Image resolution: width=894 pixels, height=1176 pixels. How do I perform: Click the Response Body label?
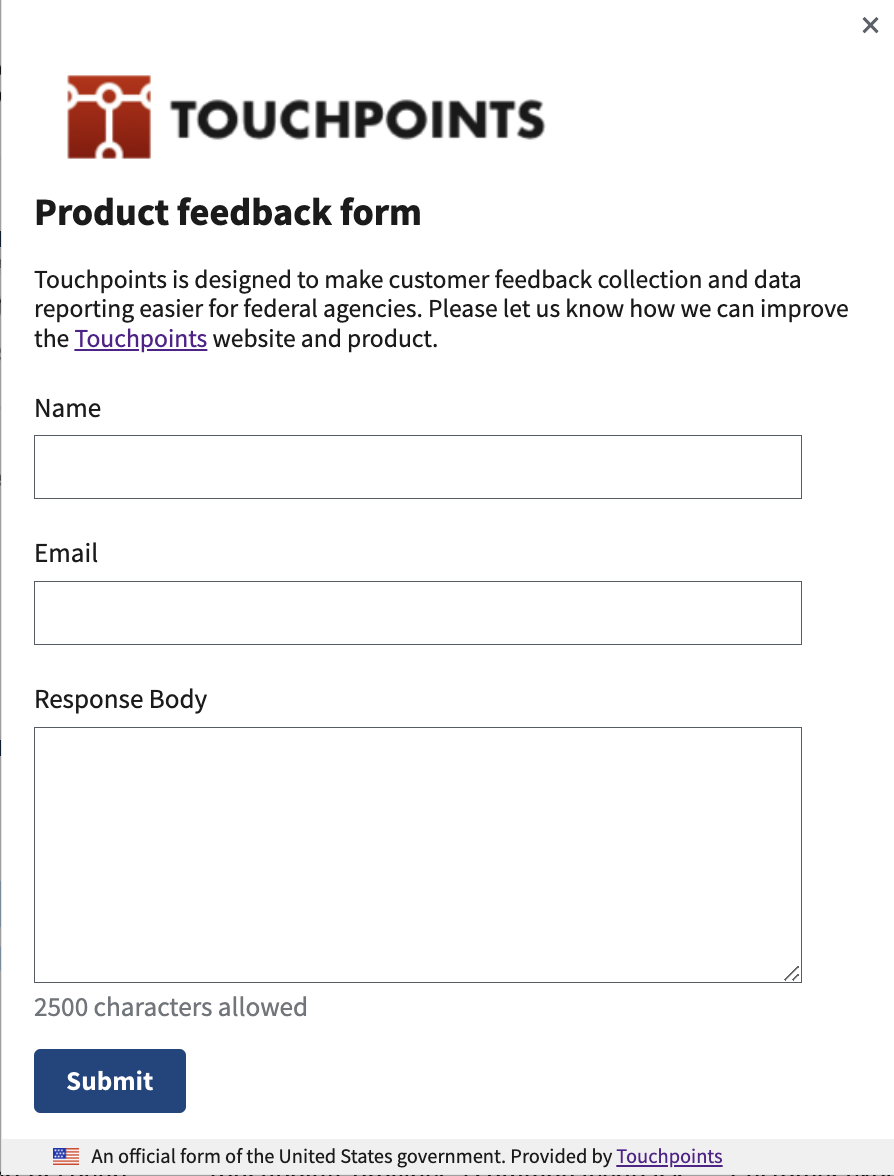121,699
